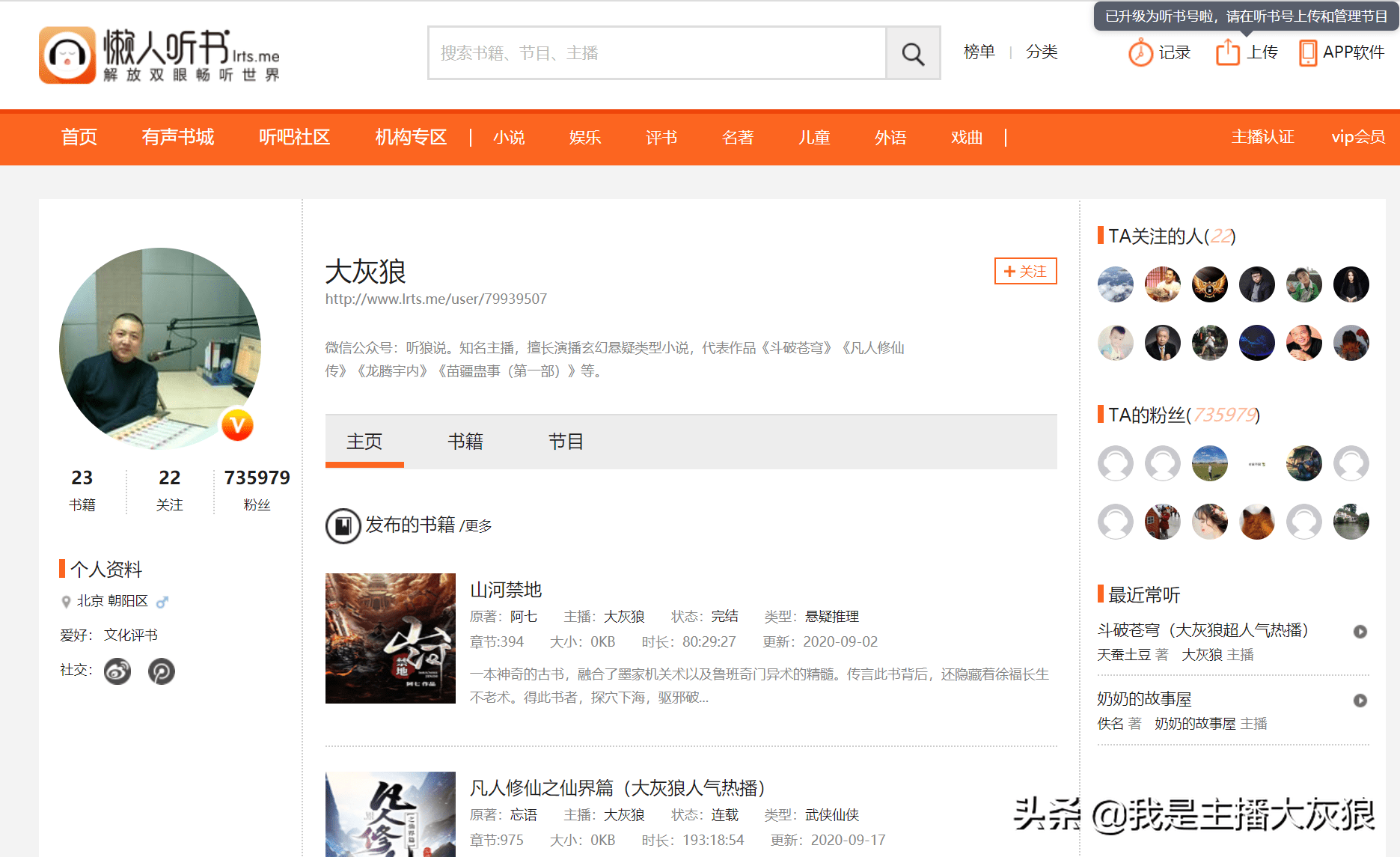1400x857 pixels.
Task: Open the first default gray fan avatar
Action: (1116, 463)
